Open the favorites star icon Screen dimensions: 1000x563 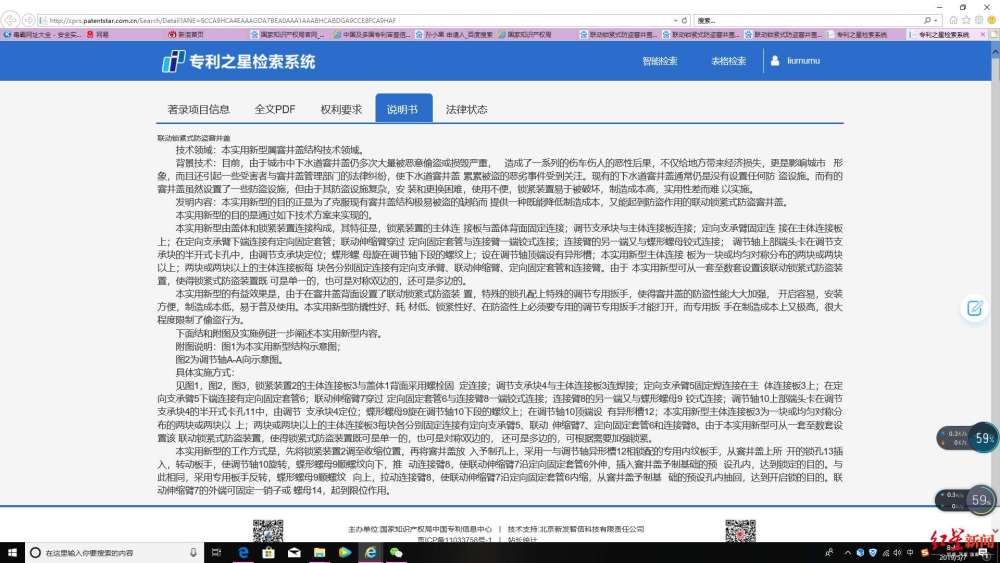pyautogui.click(x=966, y=20)
